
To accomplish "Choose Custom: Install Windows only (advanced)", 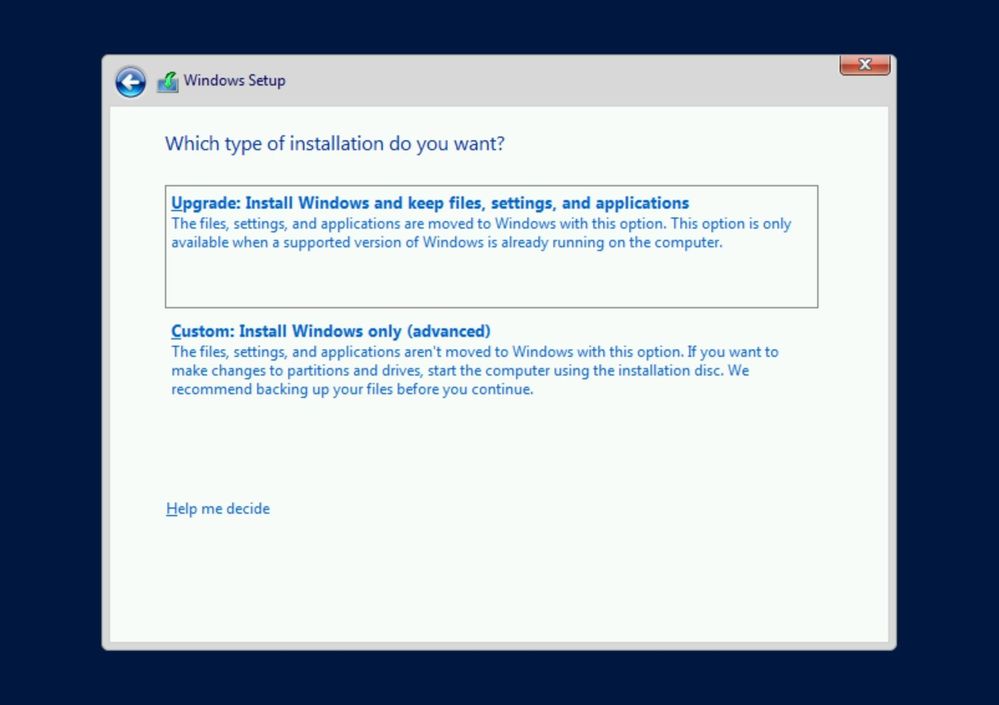I will coord(330,330).
